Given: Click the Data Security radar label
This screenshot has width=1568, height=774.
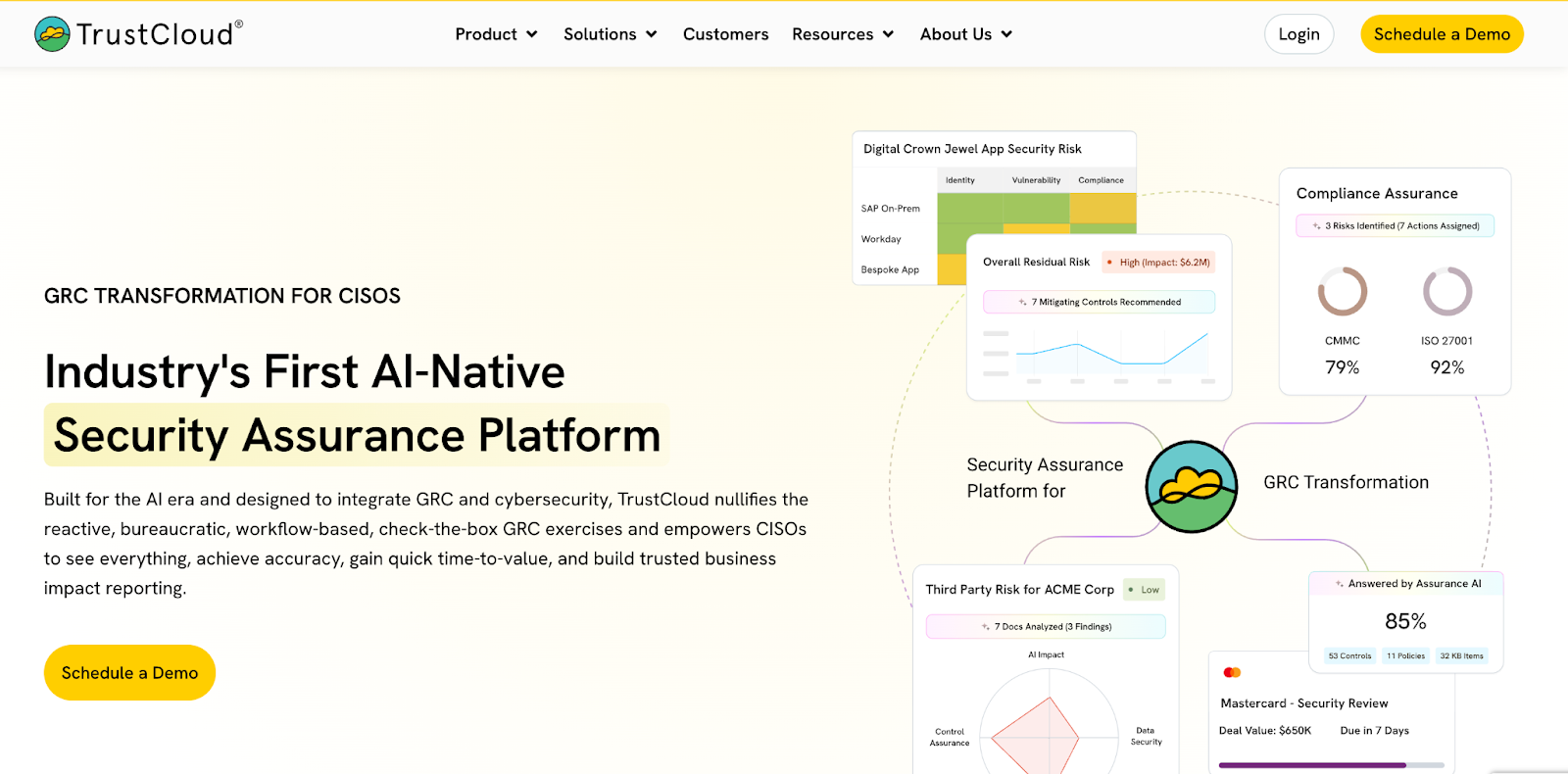Looking at the screenshot, I should pos(1146,736).
